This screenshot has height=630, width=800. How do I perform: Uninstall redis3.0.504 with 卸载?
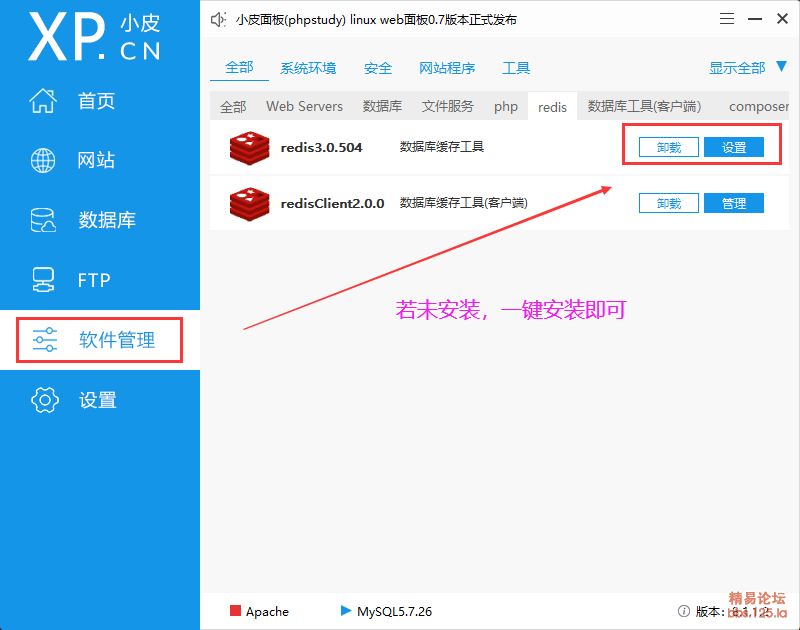pyautogui.click(x=669, y=147)
